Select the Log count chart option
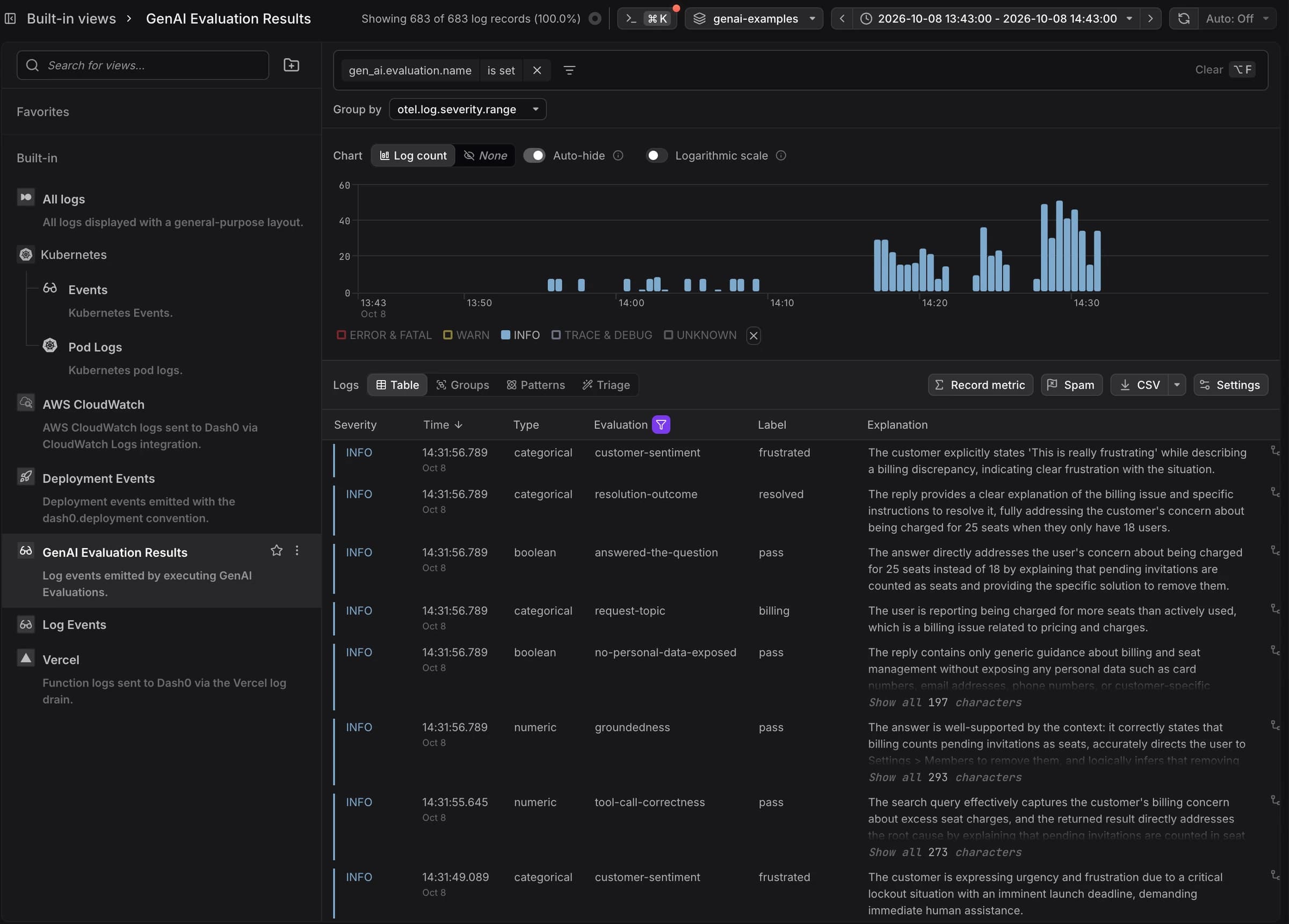This screenshot has height=924, width=1289. 413,155
